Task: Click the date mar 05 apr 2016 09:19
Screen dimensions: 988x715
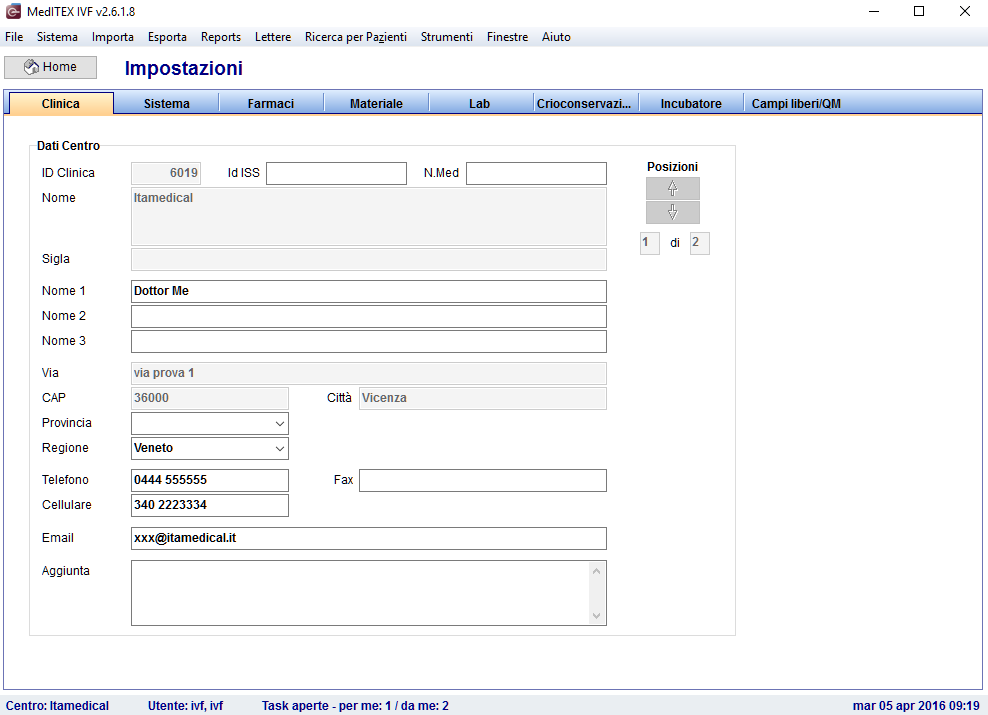Action: (x=916, y=706)
